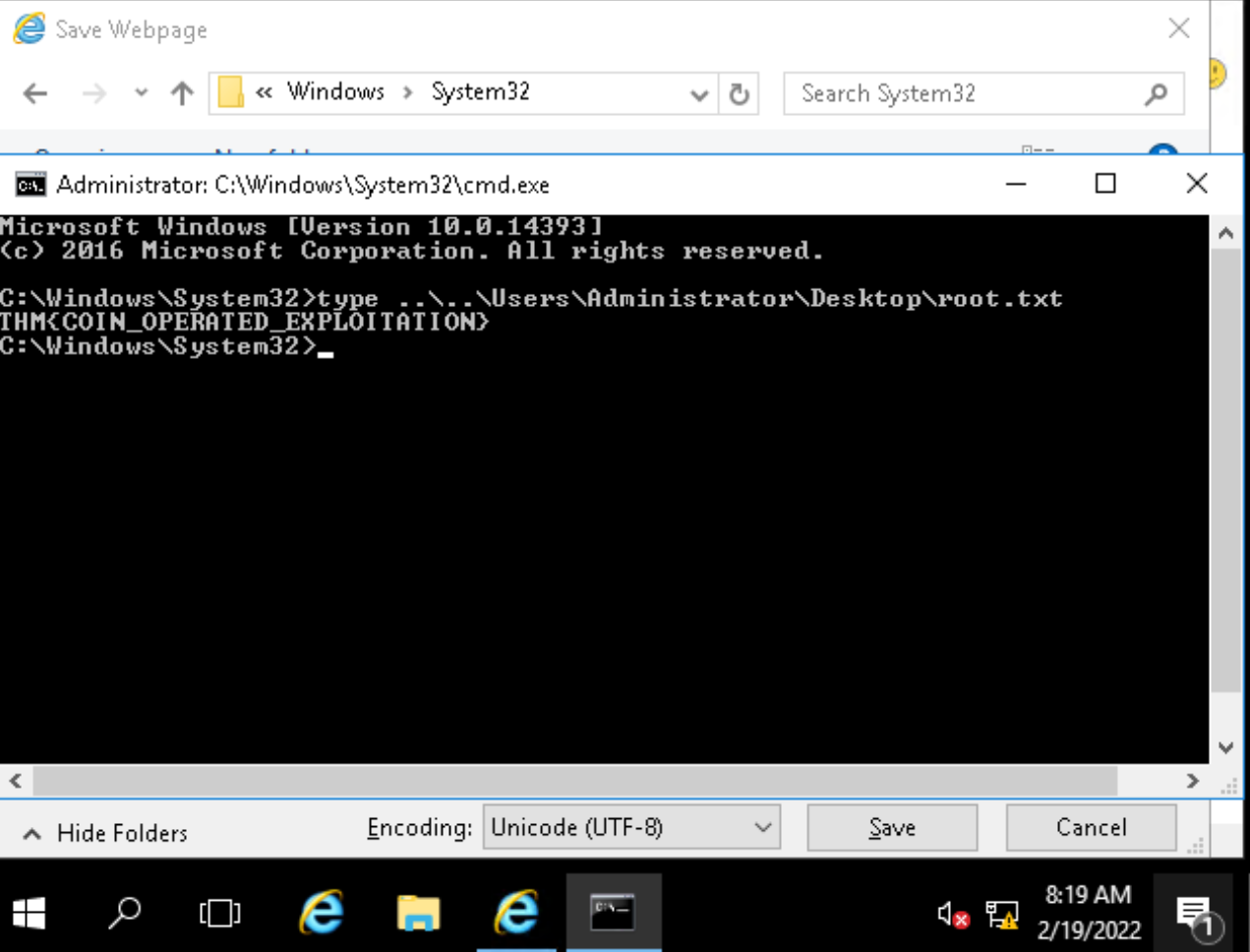1250x952 pixels.
Task: Click the muted volume icon in tray
Action: click(x=951, y=916)
